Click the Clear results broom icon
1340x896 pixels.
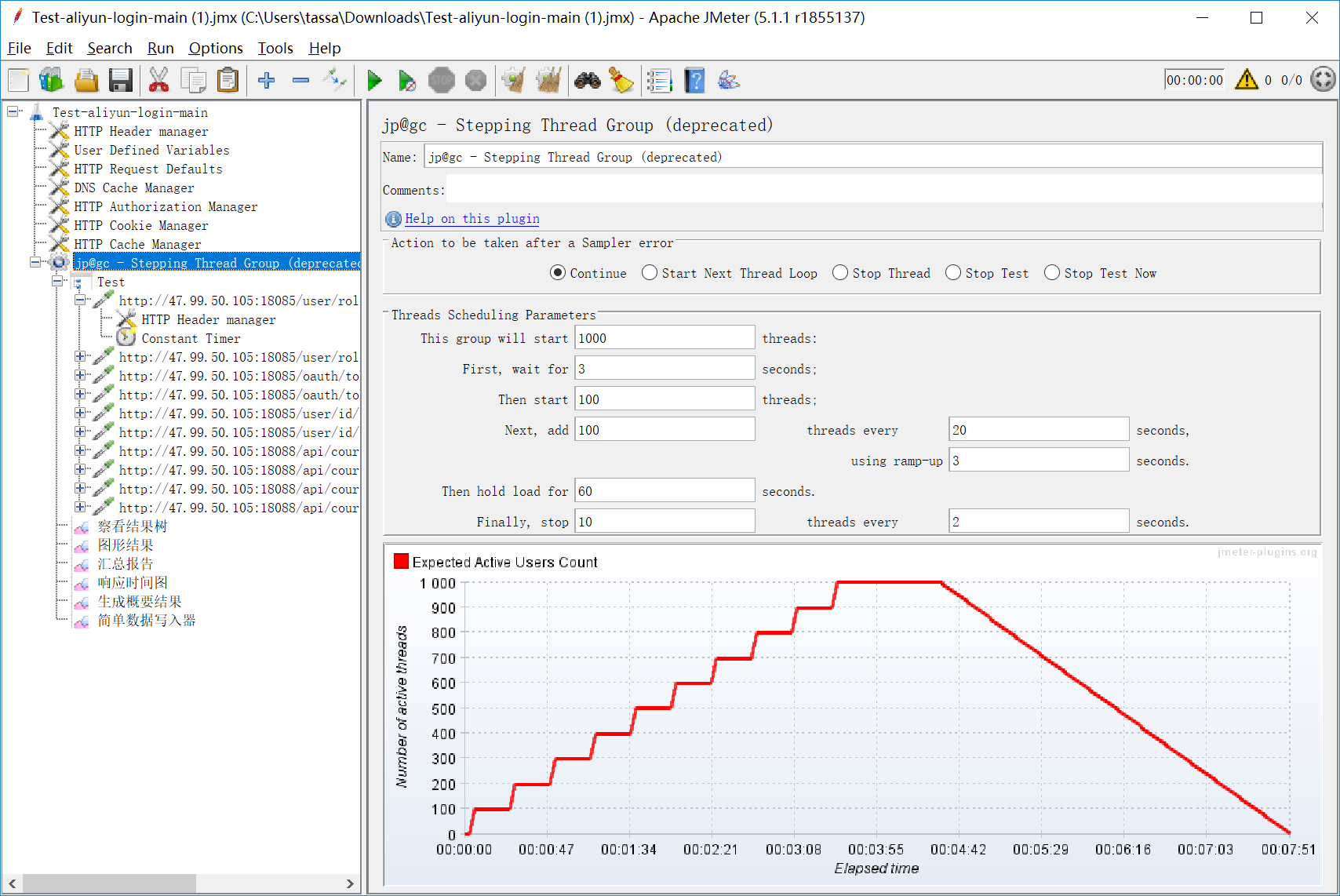[x=513, y=80]
